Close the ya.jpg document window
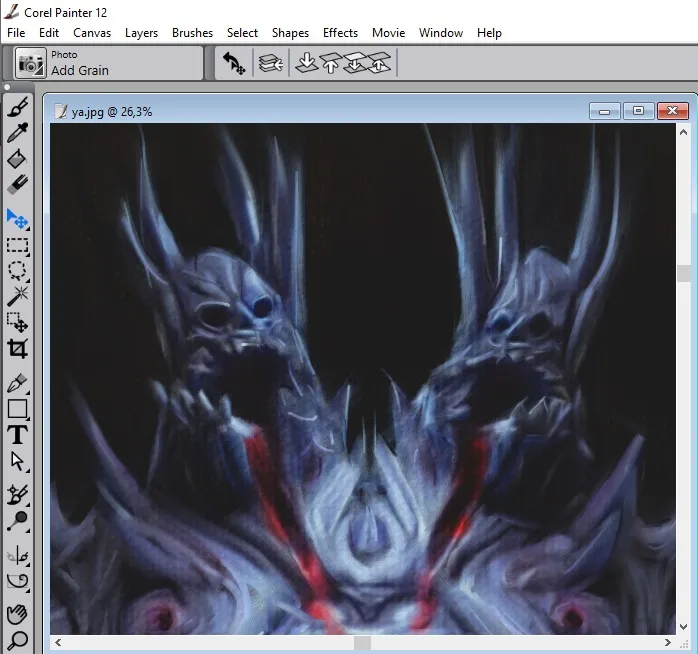The width and height of the screenshot is (698, 654). (673, 111)
